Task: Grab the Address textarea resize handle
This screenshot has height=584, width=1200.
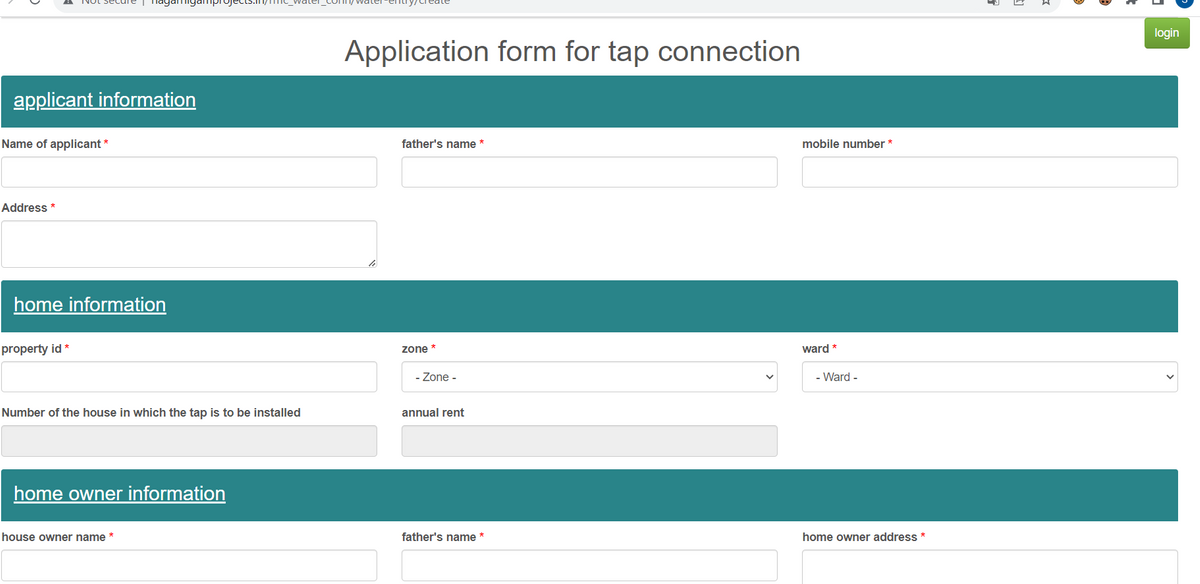Action: [371, 262]
